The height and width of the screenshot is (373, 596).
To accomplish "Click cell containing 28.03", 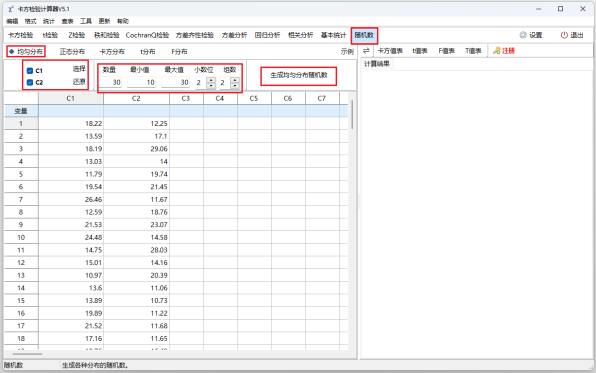I will (136, 250).
